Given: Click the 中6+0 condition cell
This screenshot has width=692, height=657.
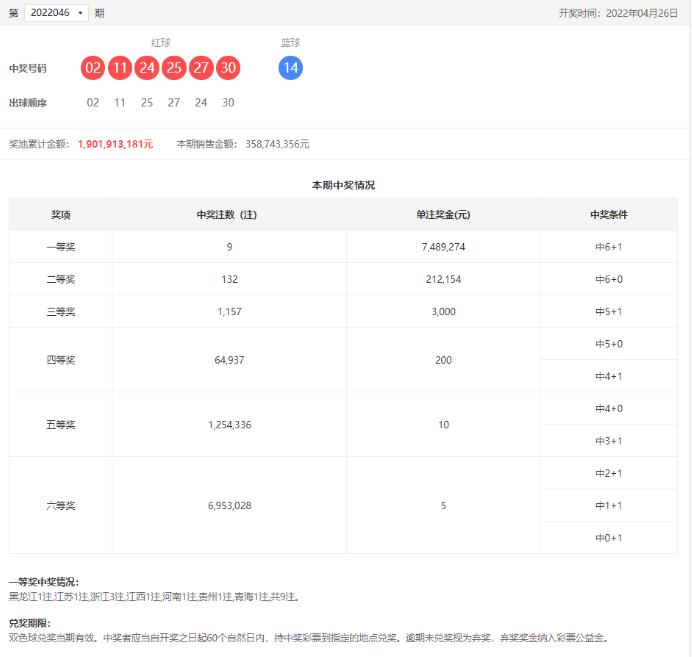Looking at the screenshot, I should coord(609,279).
